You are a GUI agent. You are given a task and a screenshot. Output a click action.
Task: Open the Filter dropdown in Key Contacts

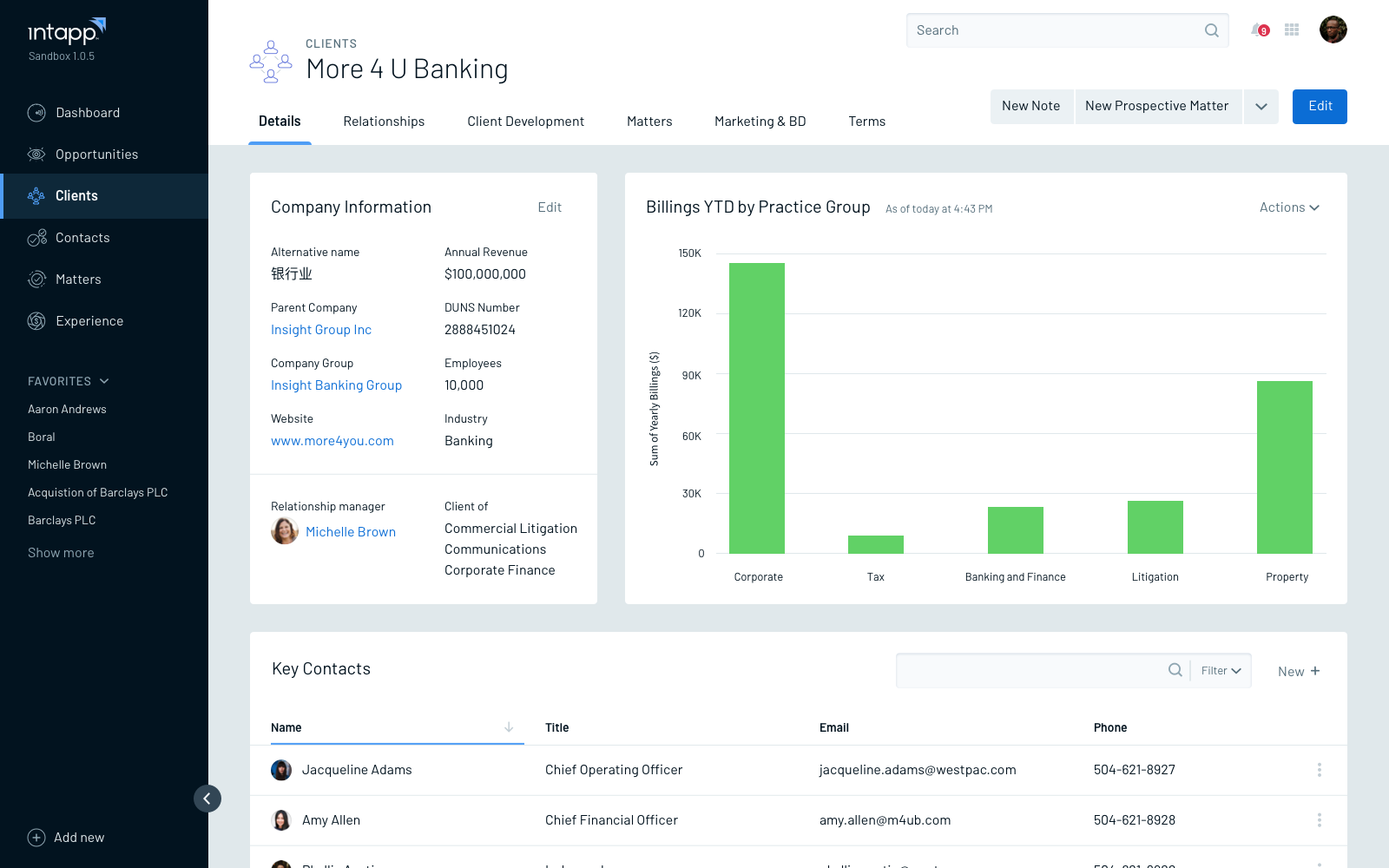click(x=1221, y=671)
